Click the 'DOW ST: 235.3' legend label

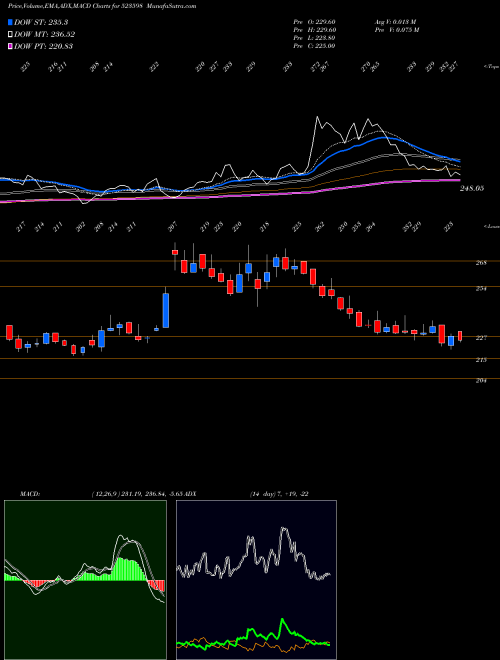pos(41,22)
